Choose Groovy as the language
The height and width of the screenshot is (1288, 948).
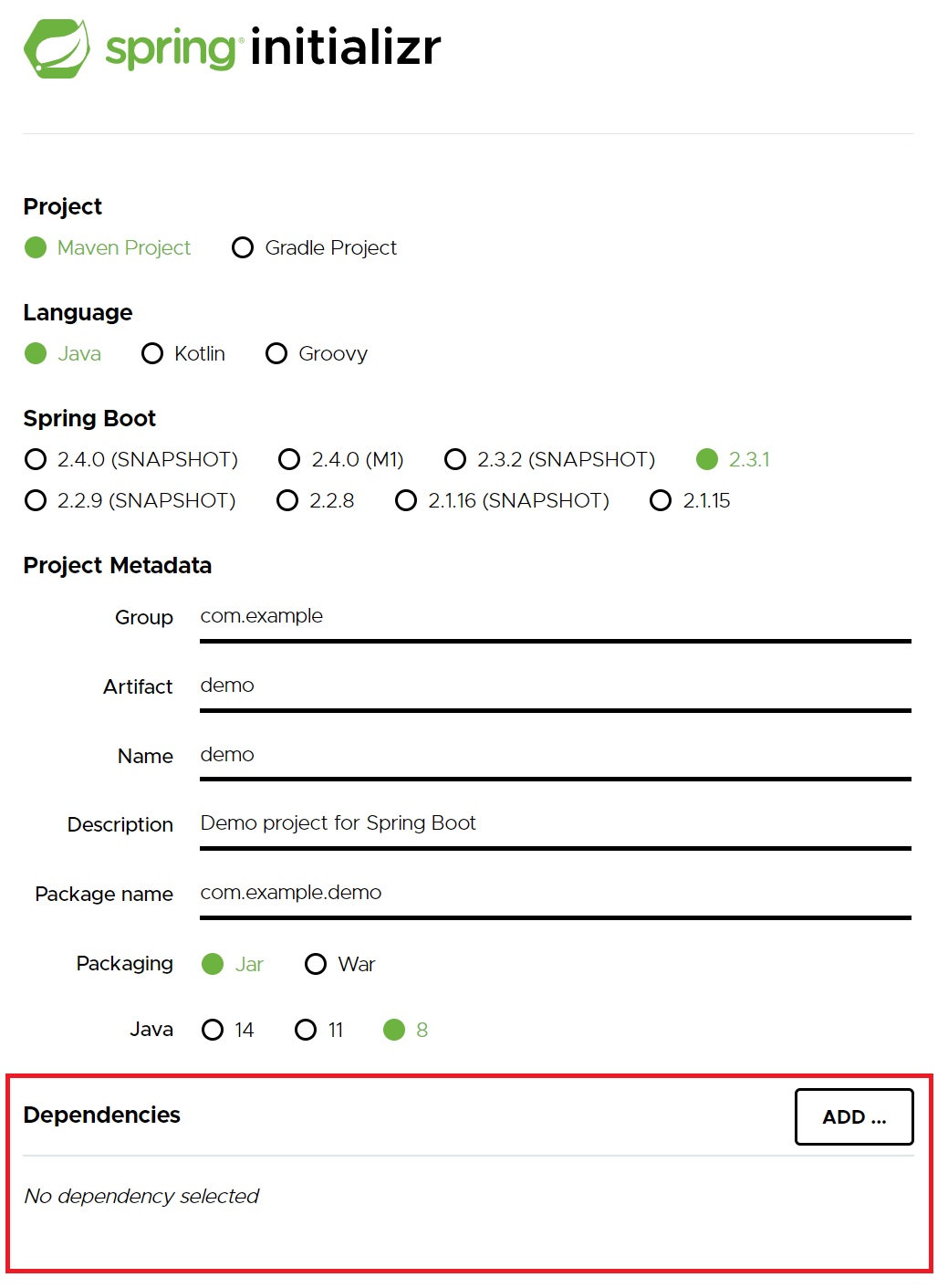[x=317, y=353]
